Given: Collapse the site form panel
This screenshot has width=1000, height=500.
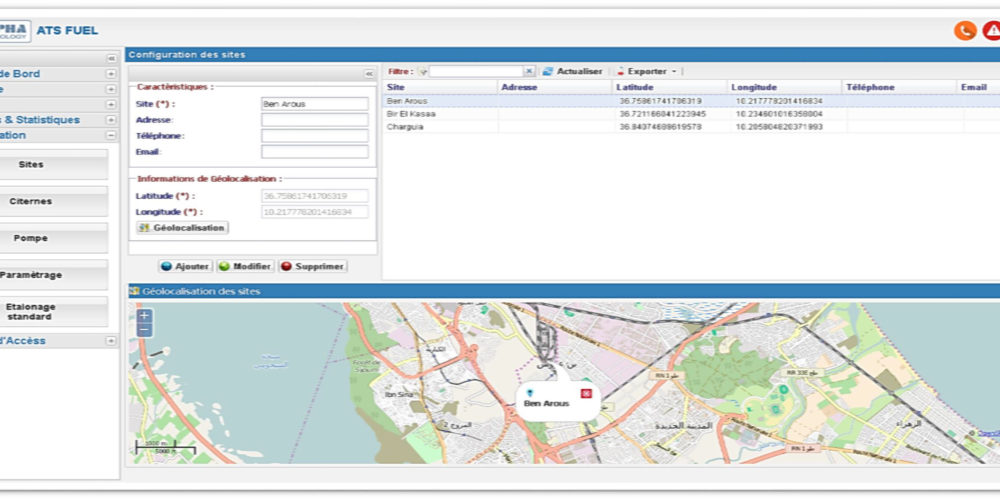Looking at the screenshot, I should point(369,74).
